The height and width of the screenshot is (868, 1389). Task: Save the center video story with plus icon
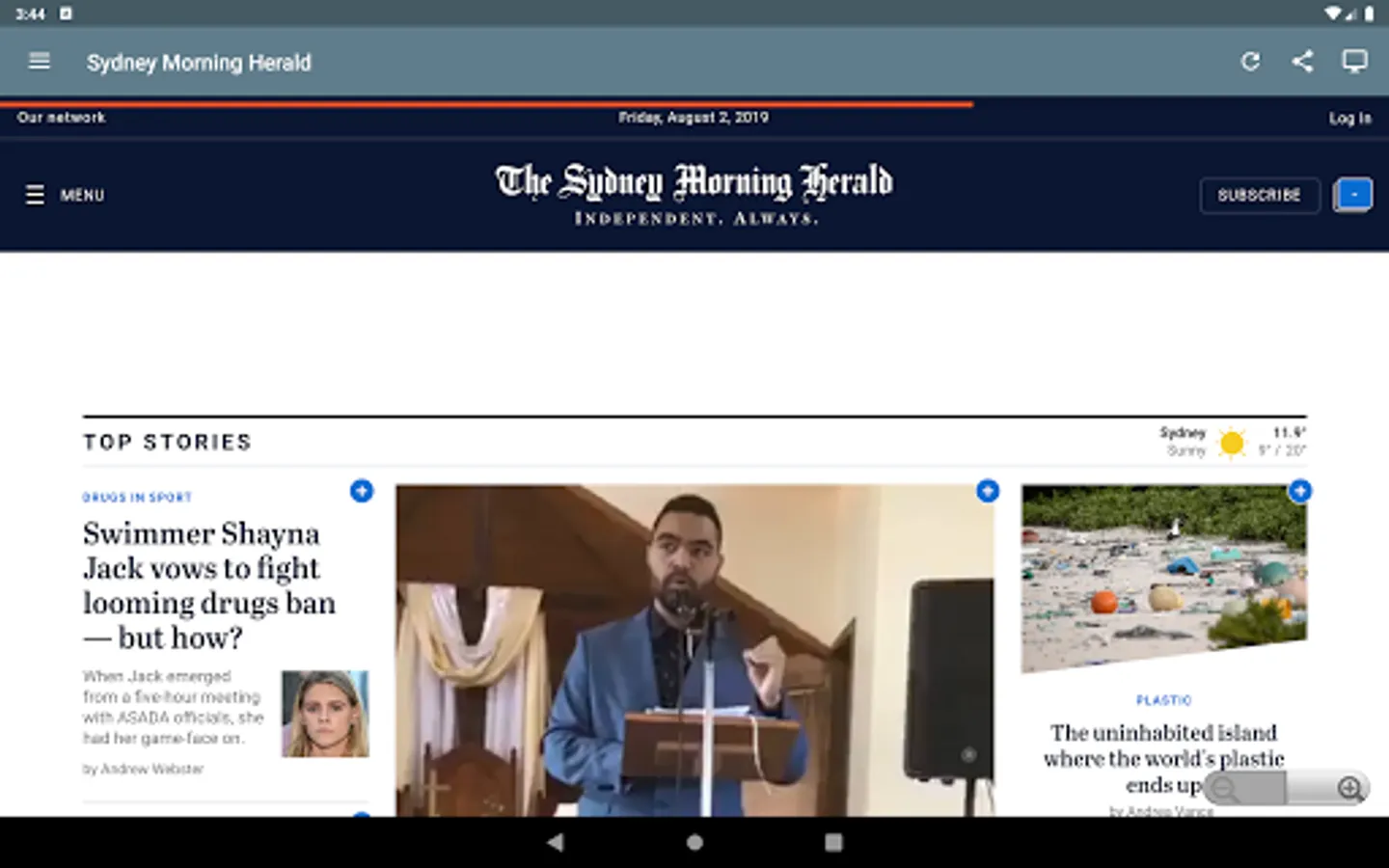point(987,491)
